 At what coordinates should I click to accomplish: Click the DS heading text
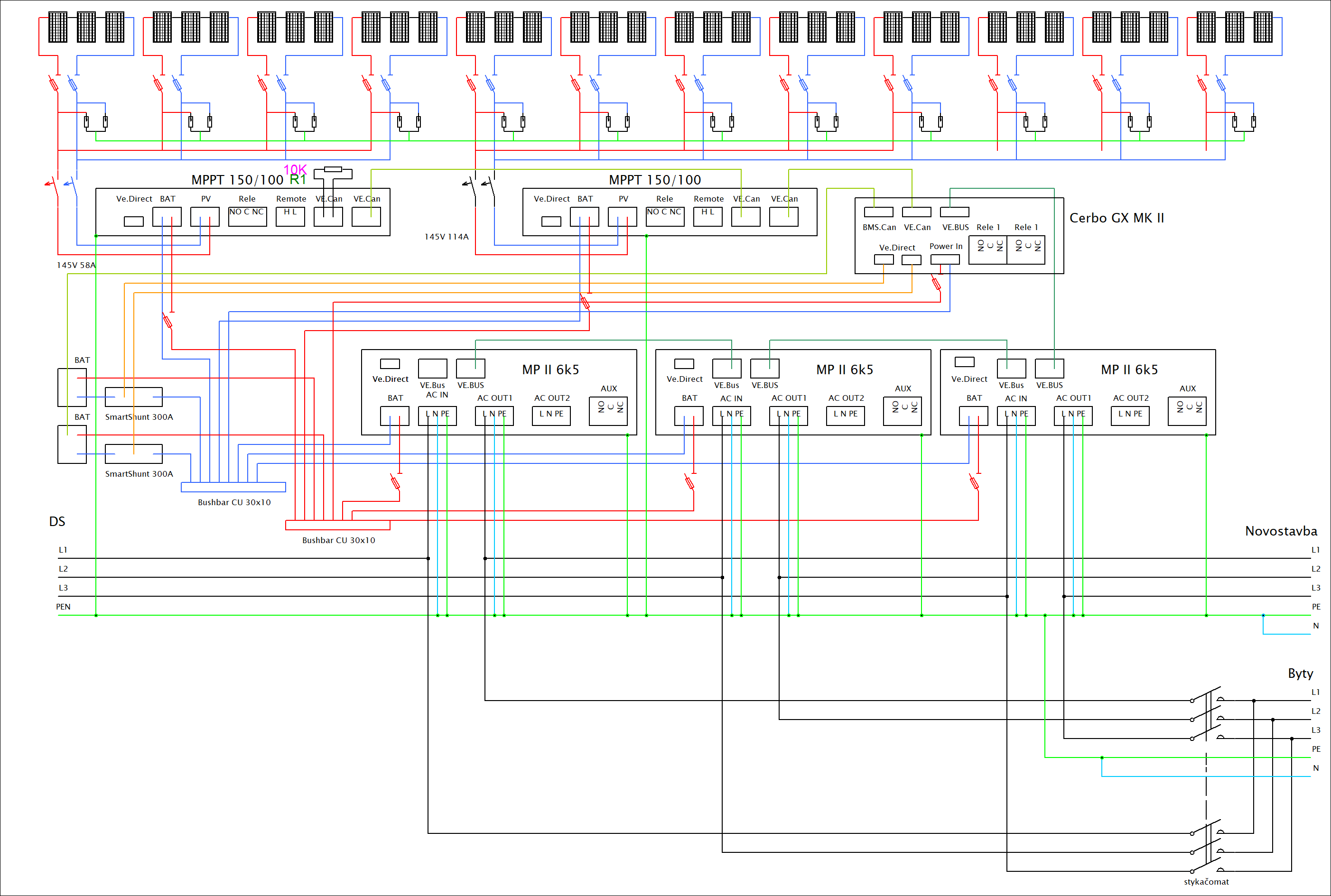[57, 521]
